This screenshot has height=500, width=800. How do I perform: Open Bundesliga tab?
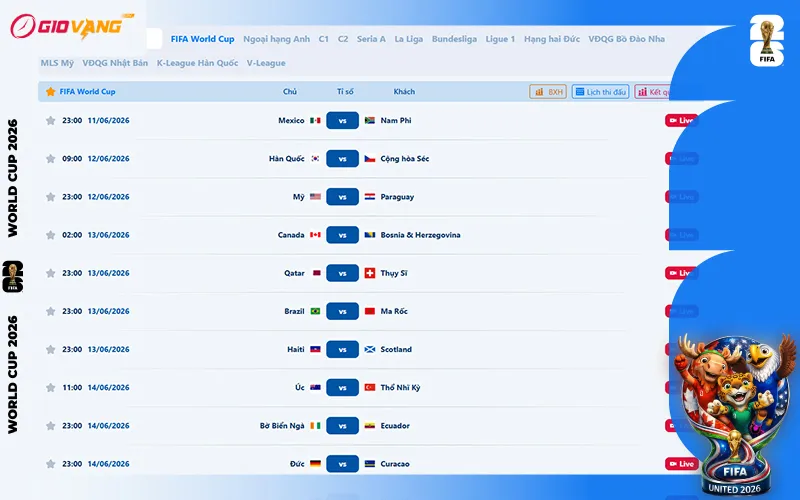(454, 39)
